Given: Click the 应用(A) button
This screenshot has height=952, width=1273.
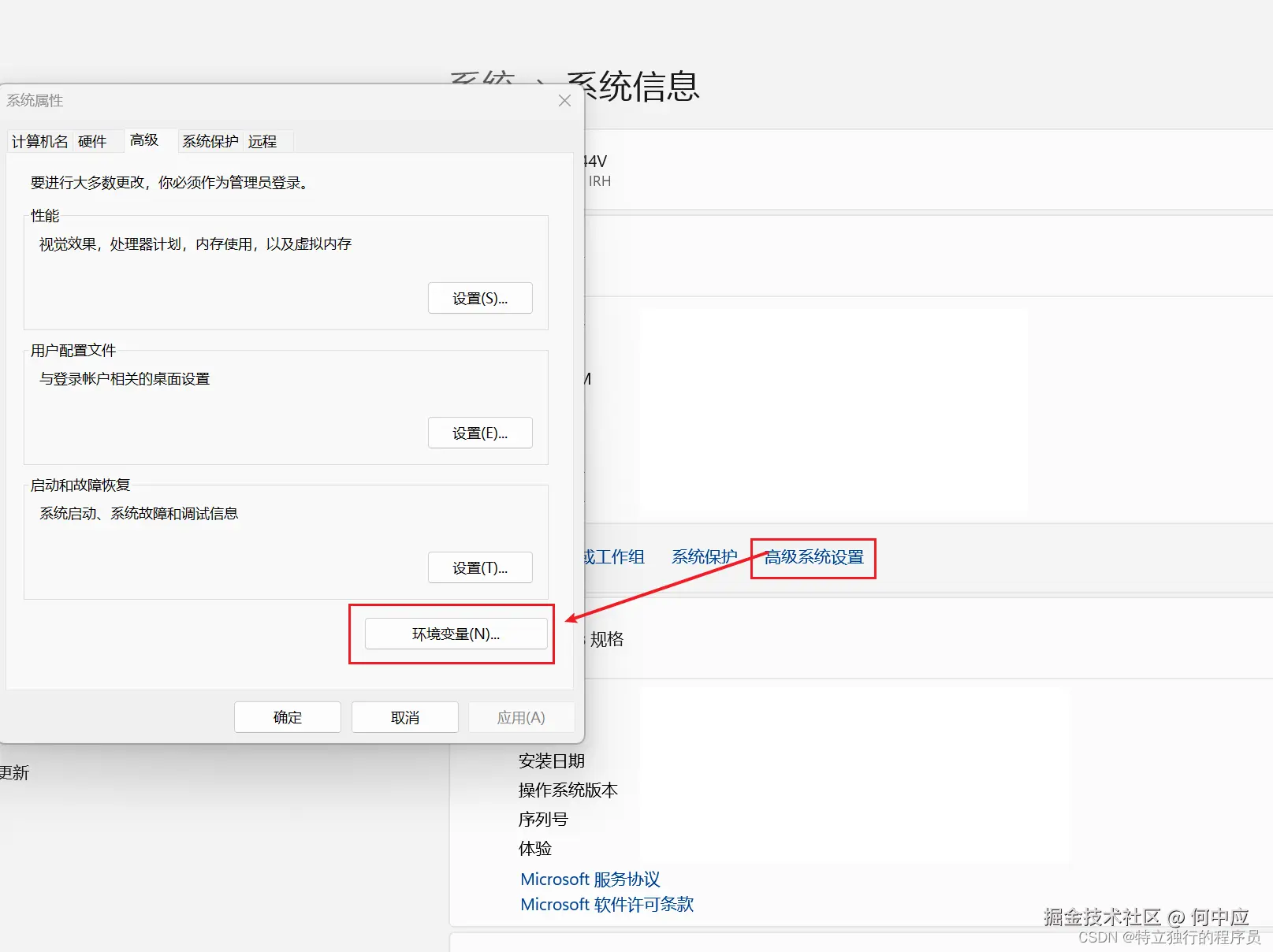Looking at the screenshot, I should point(521,716).
